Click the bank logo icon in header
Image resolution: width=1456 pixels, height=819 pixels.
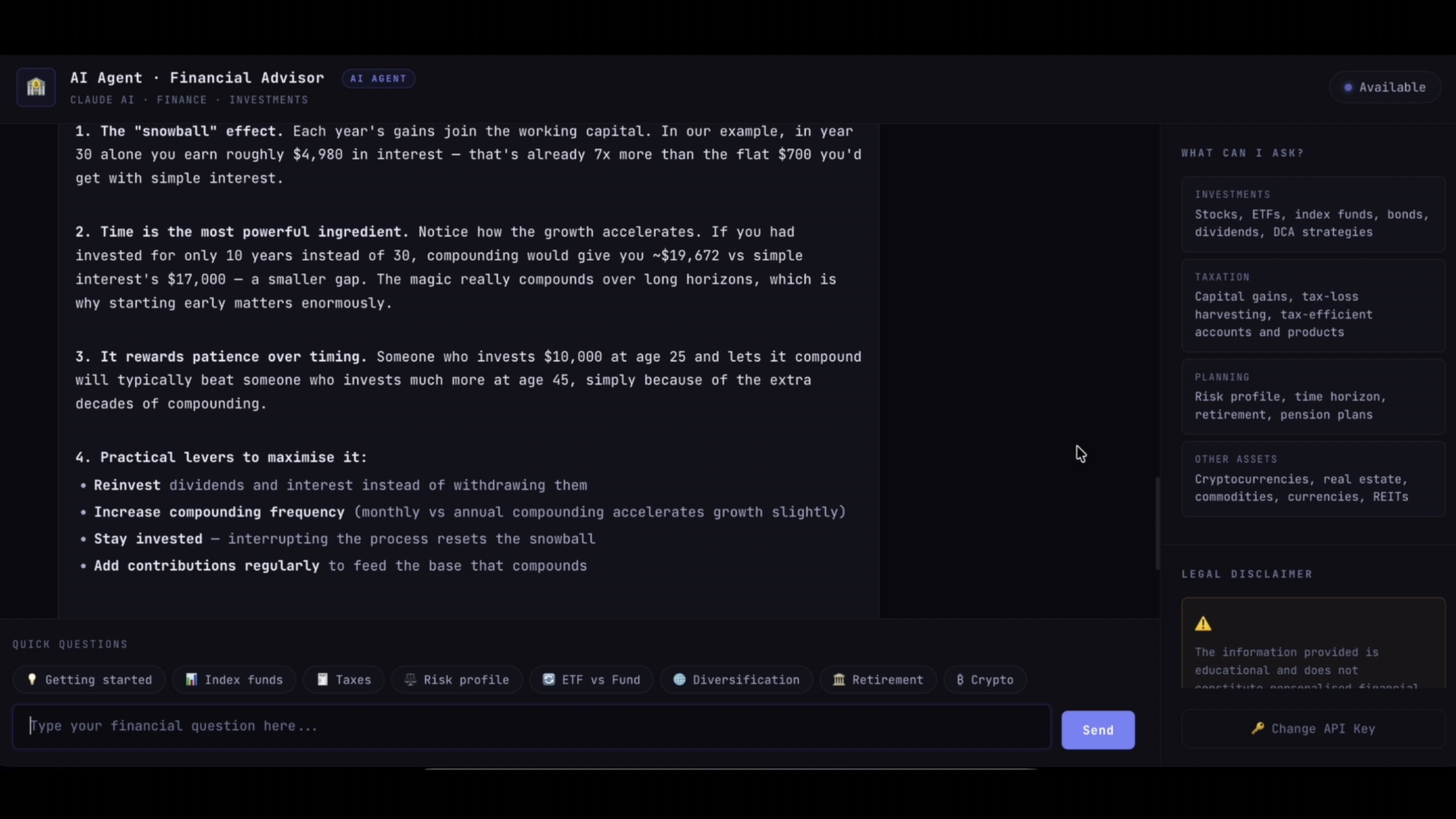[x=36, y=87]
